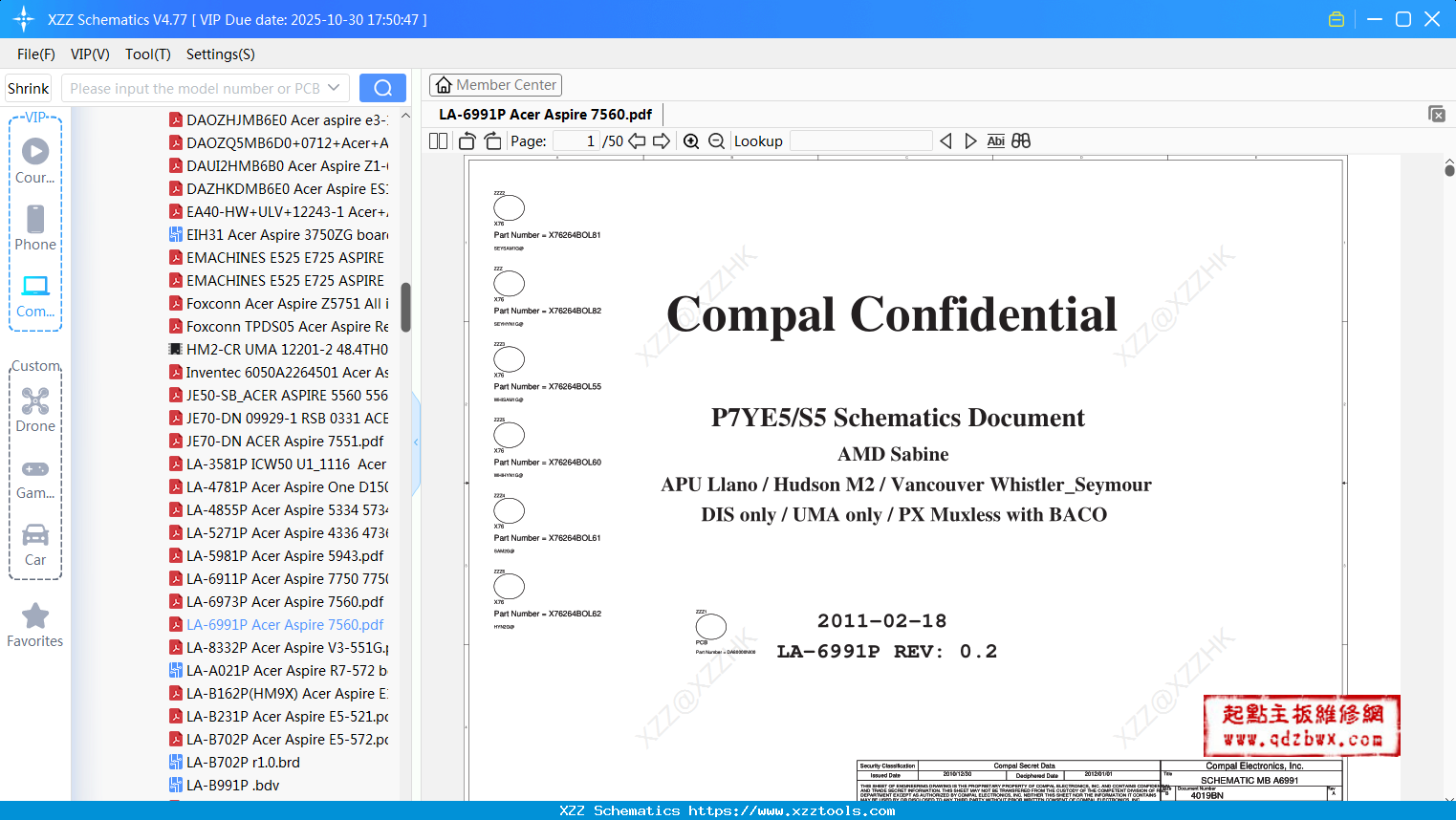1456x820 pixels.
Task: Open LA-3581P ICW50 U1_1116 Acer file
Action: click(279, 464)
